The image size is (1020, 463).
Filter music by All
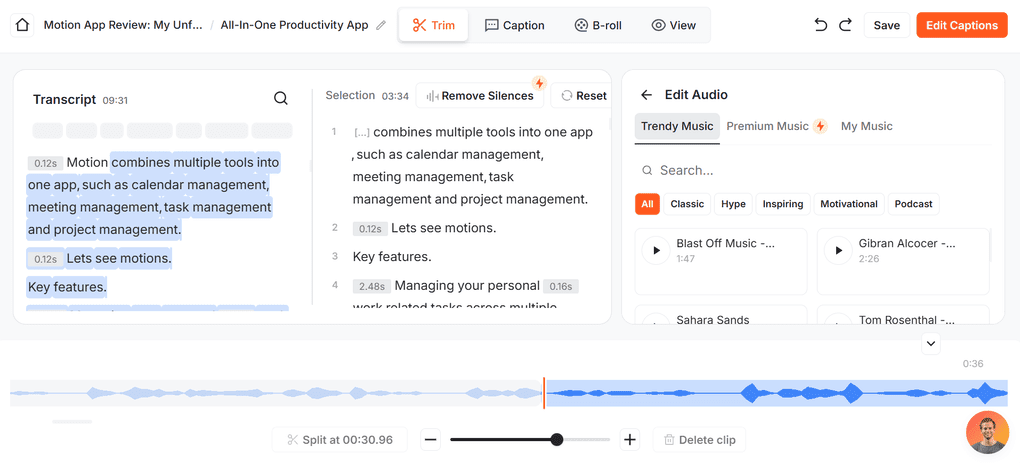[647, 204]
